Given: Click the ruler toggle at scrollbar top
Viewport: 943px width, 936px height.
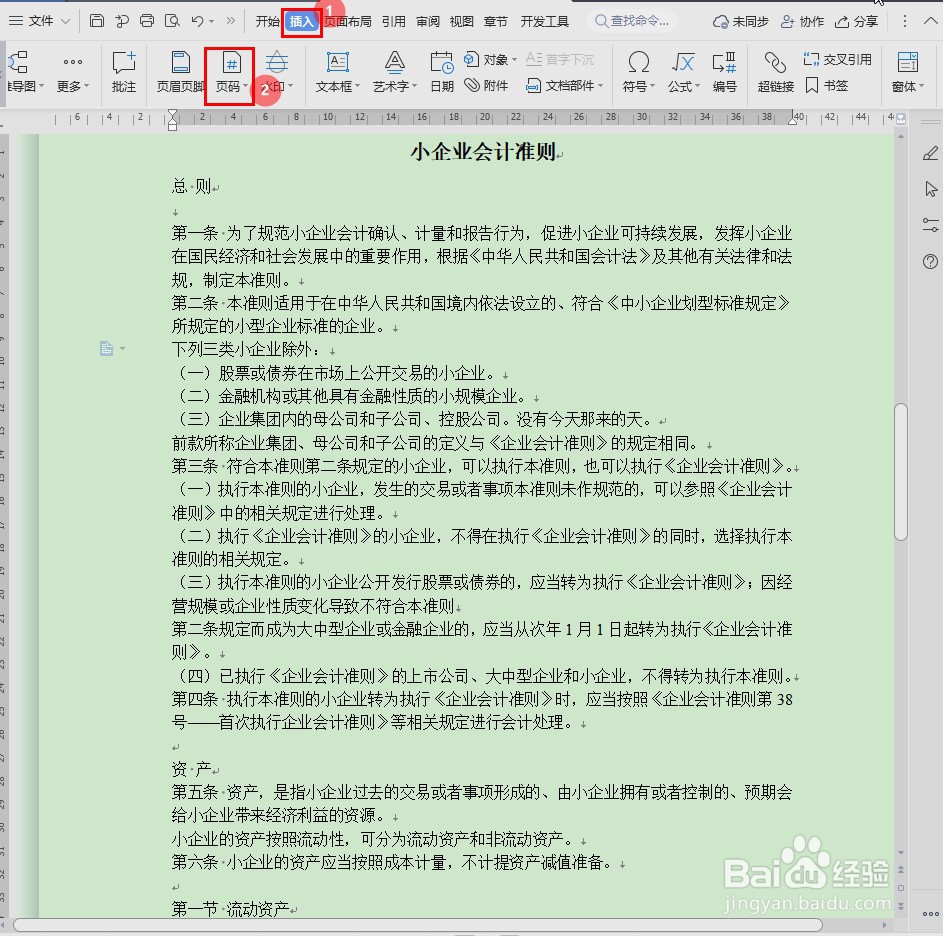Looking at the screenshot, I should (x=901, y=119).
